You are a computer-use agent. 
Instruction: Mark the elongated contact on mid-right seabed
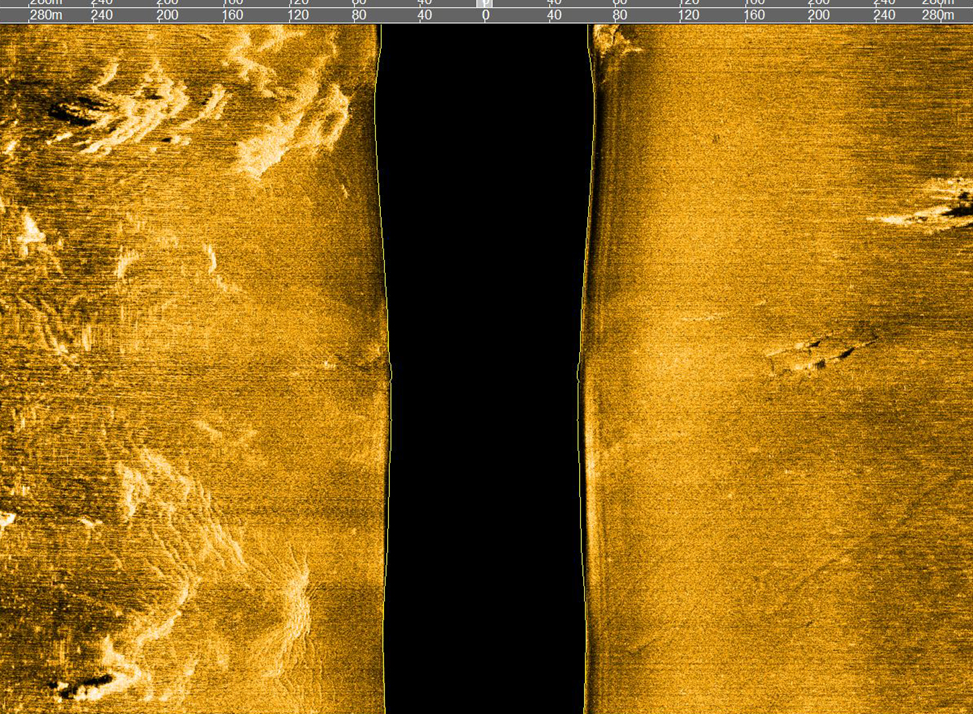coord(815,355)
